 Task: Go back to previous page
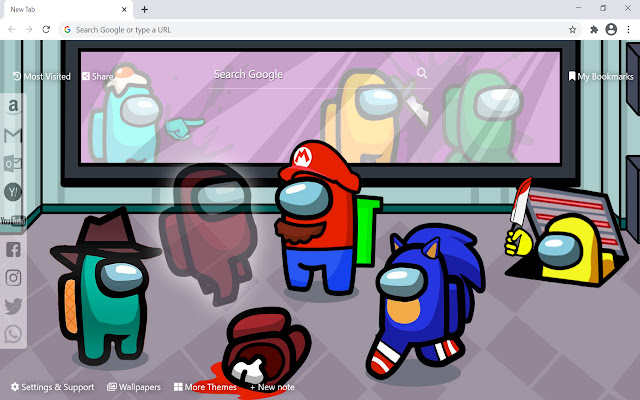point(12,29)
